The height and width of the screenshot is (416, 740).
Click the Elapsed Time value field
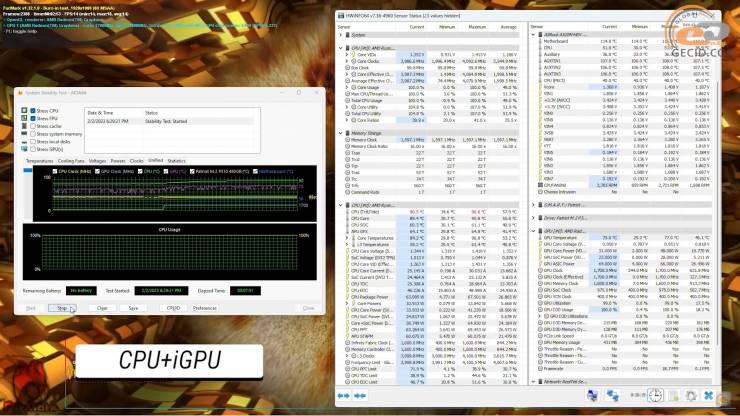coord(245,291)
